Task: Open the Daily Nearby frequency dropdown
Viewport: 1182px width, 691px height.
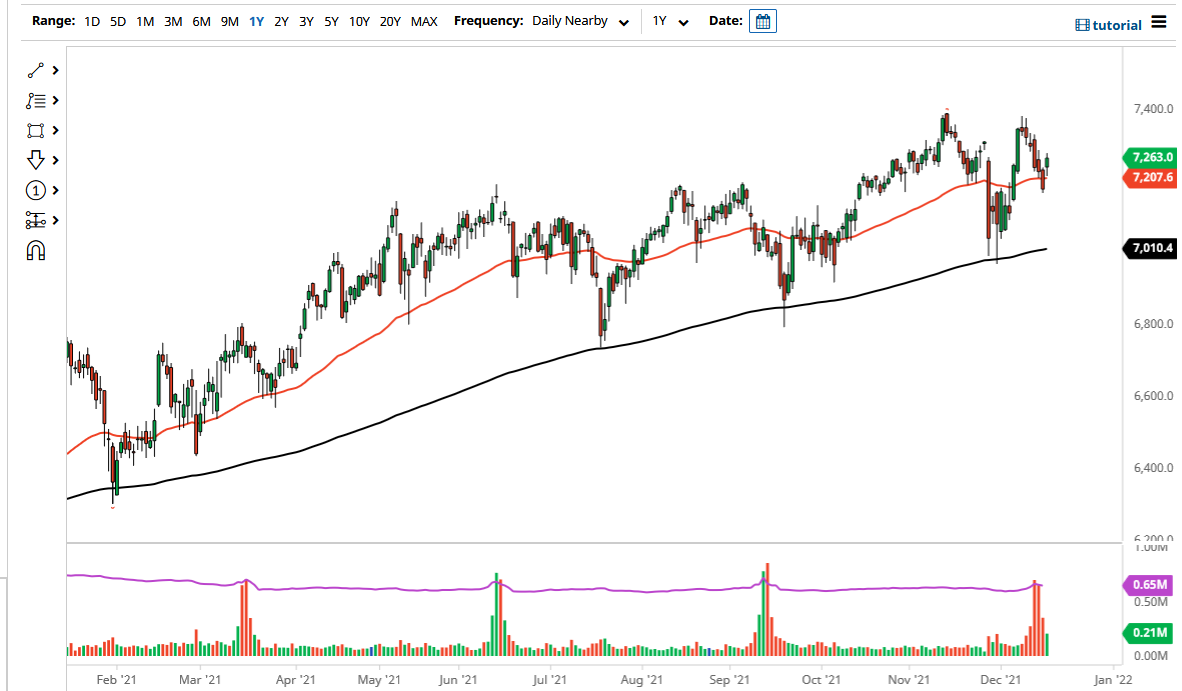Action: point(580,21)
